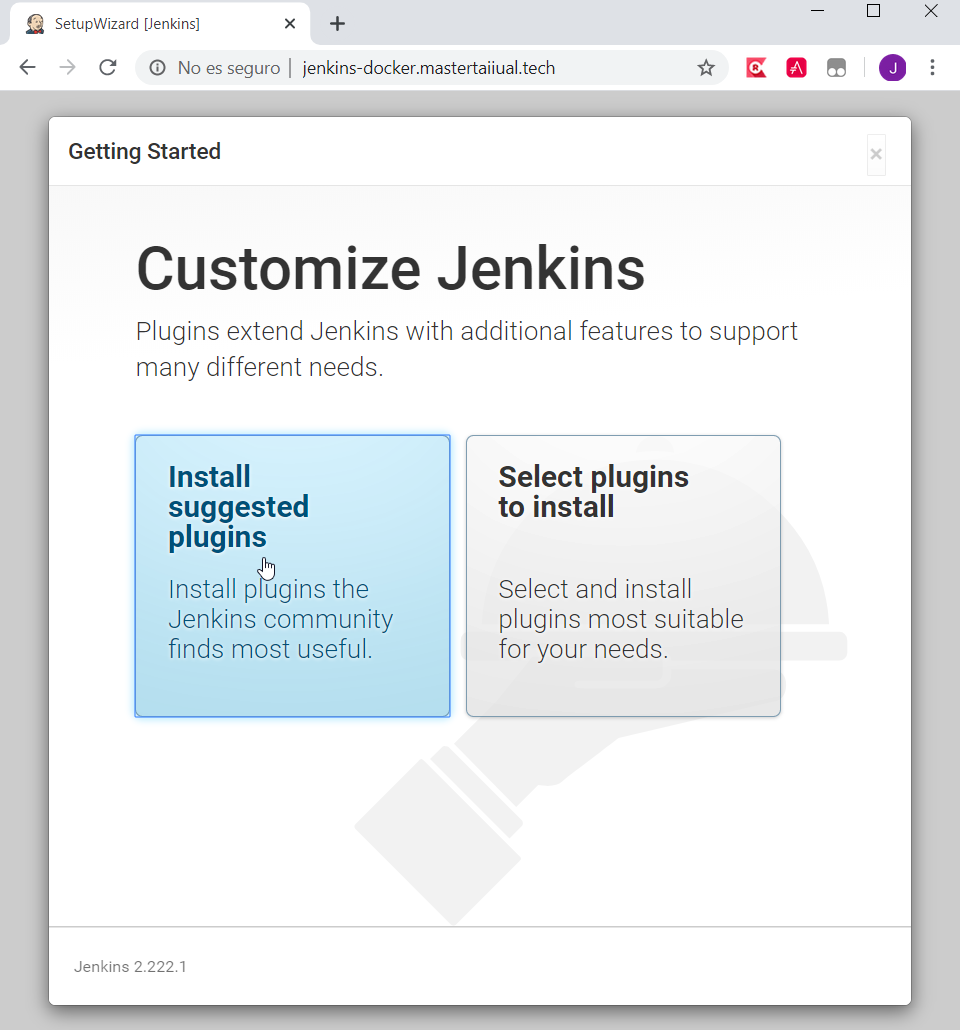Open the gray two-circle extension icon
Screen dimensions: 960x1030
(x=836, y=67)
